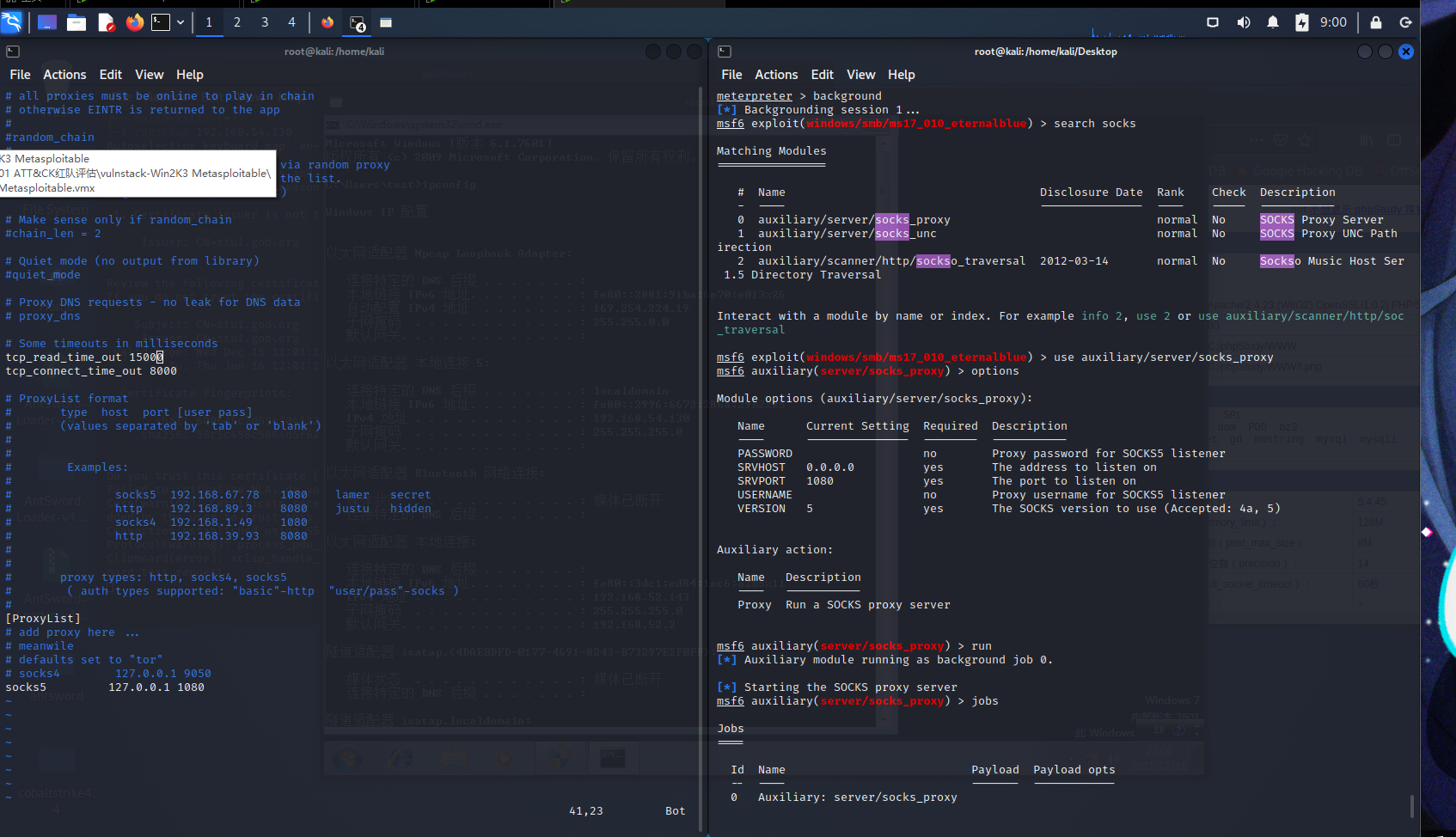The image size is (1456, 837).
Task: Open Help menu in right Desktop terminal
Action: [x=902, y=75]
